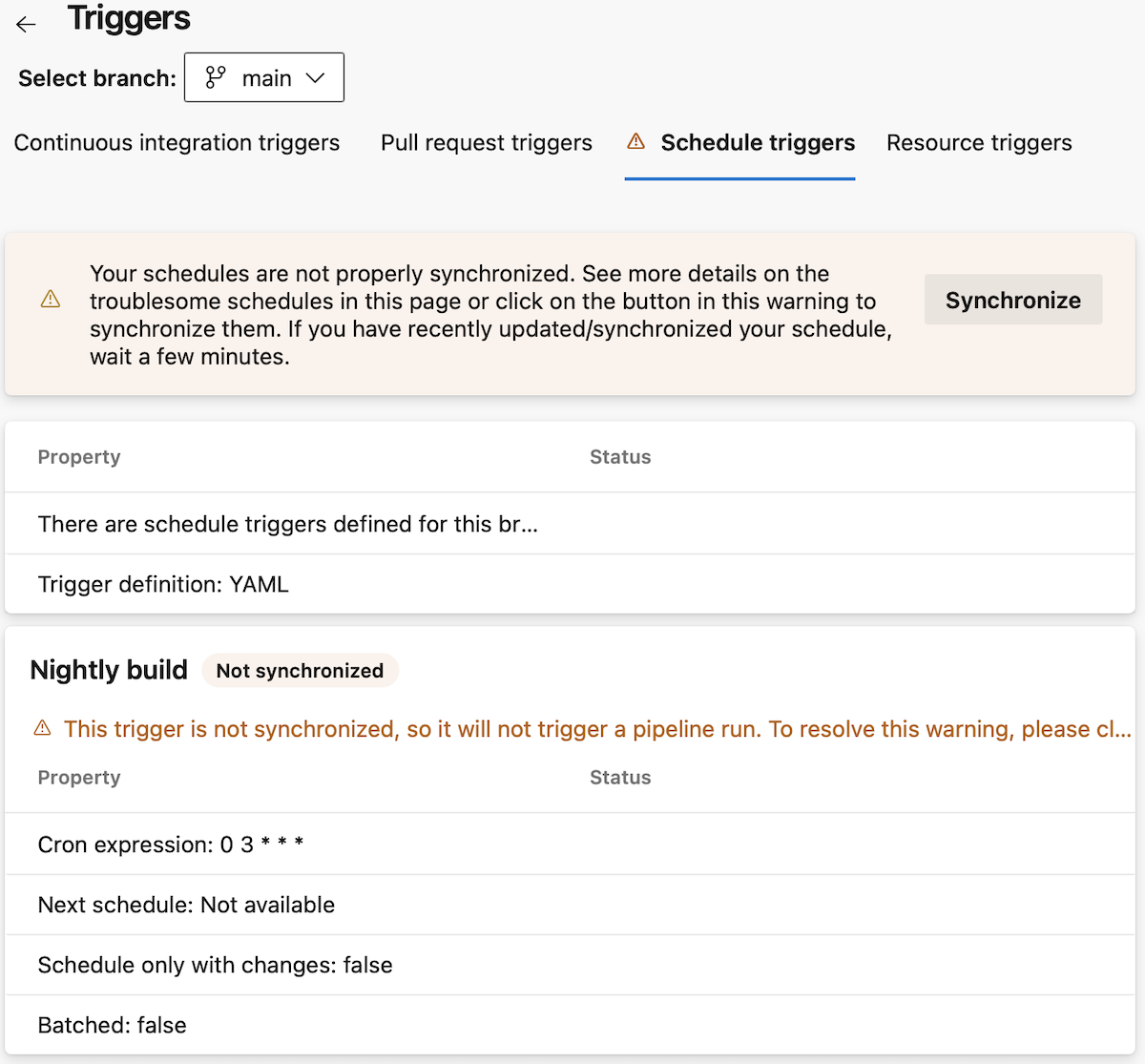
Task: Open the branch selection dropdown showing main
Action: [264, 77]
